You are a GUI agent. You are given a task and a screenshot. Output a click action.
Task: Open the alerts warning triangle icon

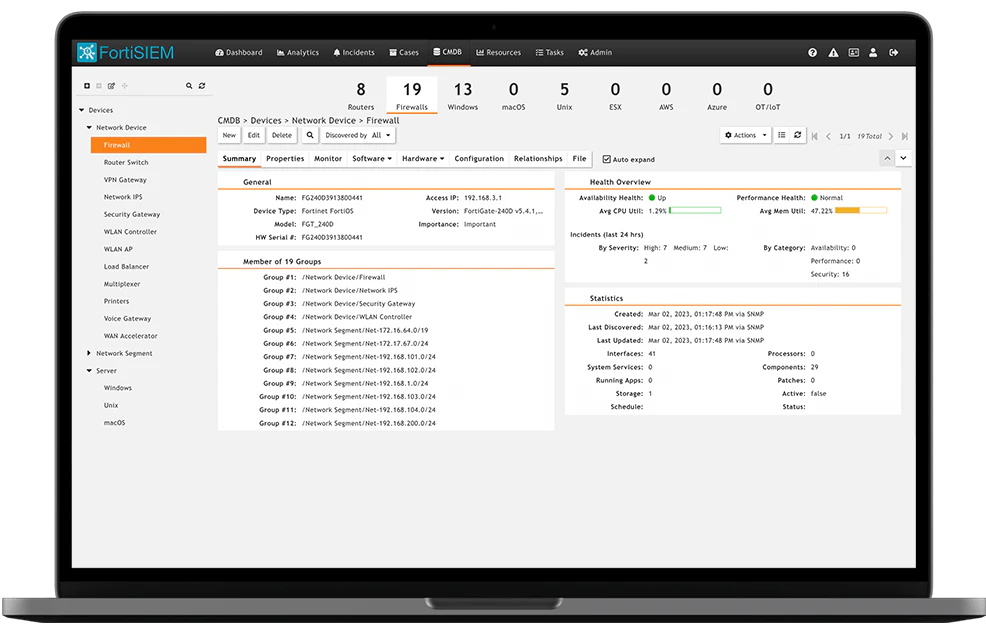click(x=833, y=52)
